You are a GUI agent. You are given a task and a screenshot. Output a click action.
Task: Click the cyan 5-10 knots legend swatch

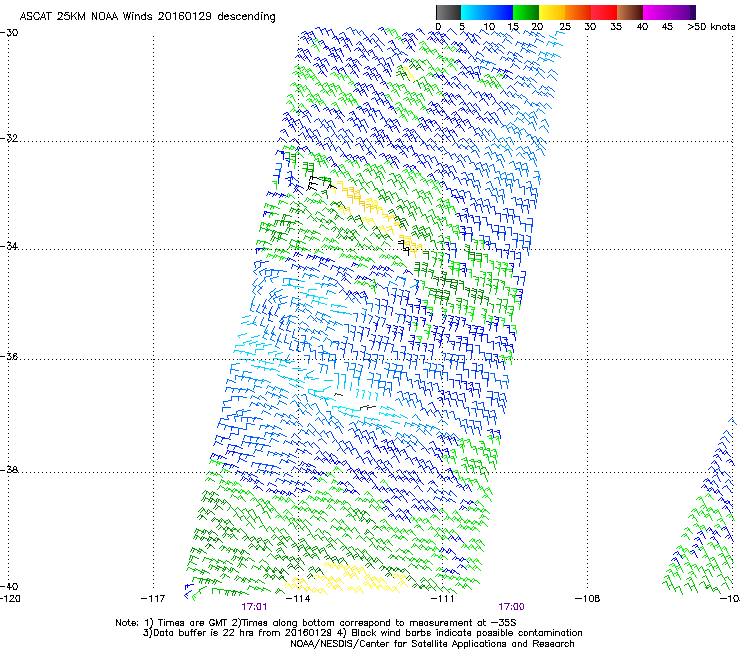click(474, 12)
